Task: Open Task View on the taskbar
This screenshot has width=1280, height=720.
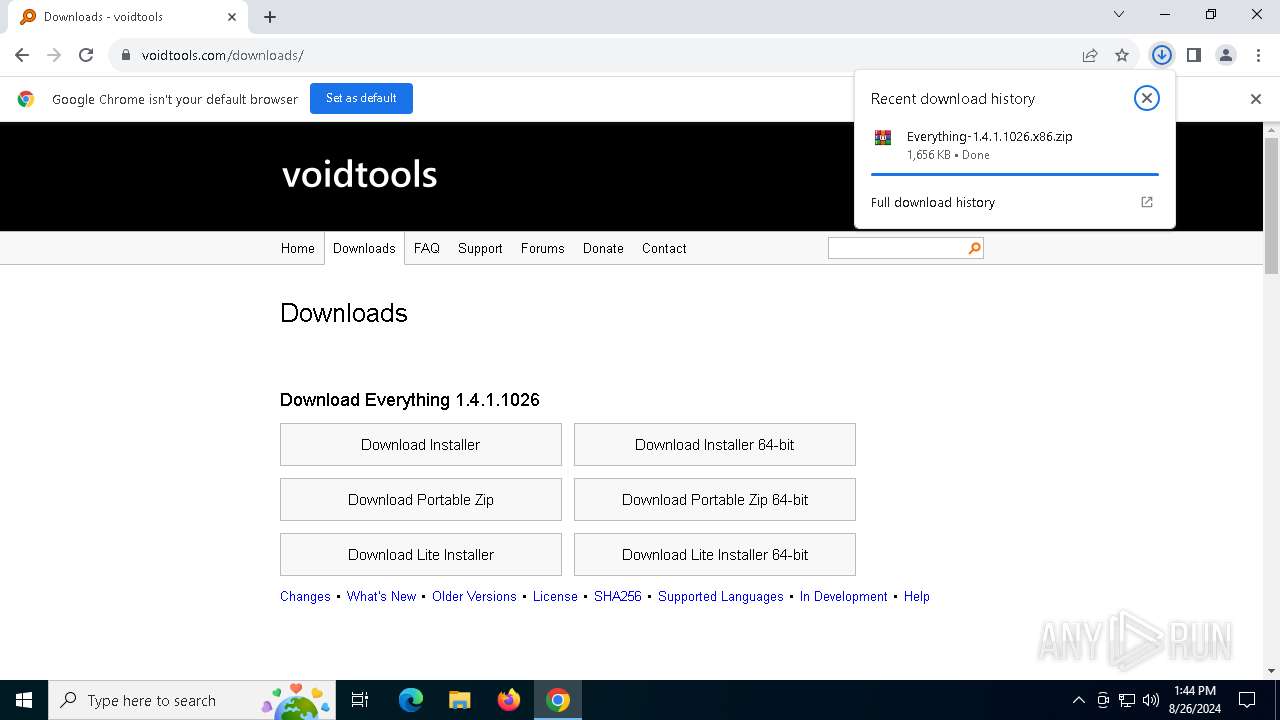Action: tap(360, 700)
